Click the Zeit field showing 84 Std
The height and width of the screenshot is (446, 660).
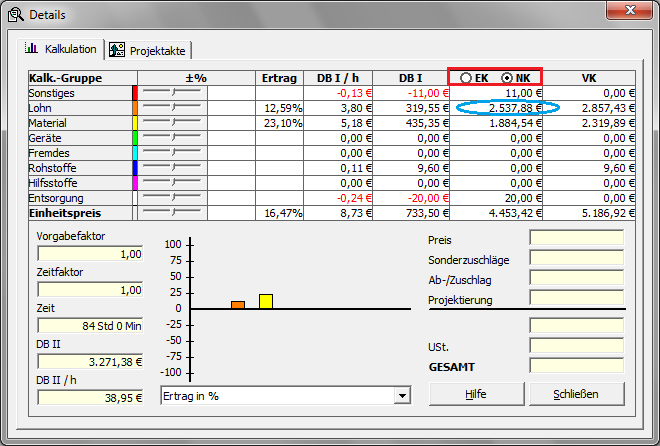[90, 326]
